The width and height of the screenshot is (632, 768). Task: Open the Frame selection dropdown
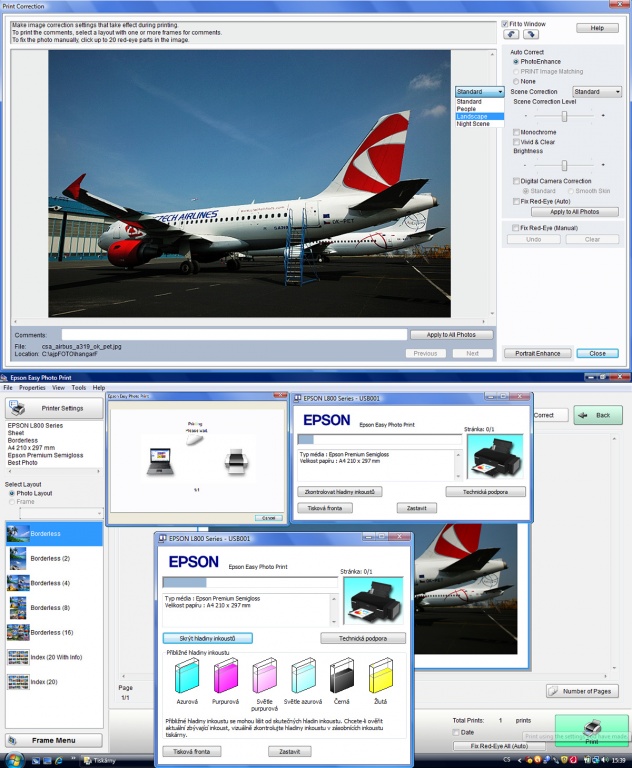coord(61,513)
